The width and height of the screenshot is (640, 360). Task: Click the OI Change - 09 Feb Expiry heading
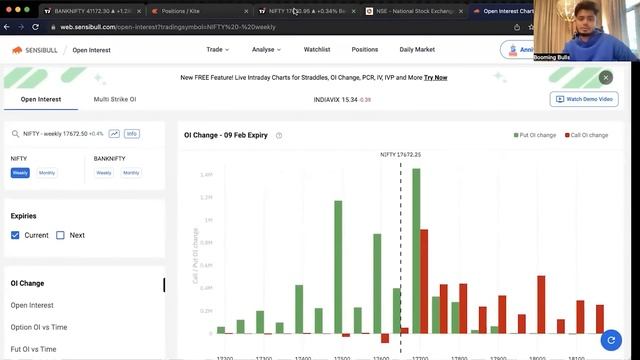pos(226,135)
